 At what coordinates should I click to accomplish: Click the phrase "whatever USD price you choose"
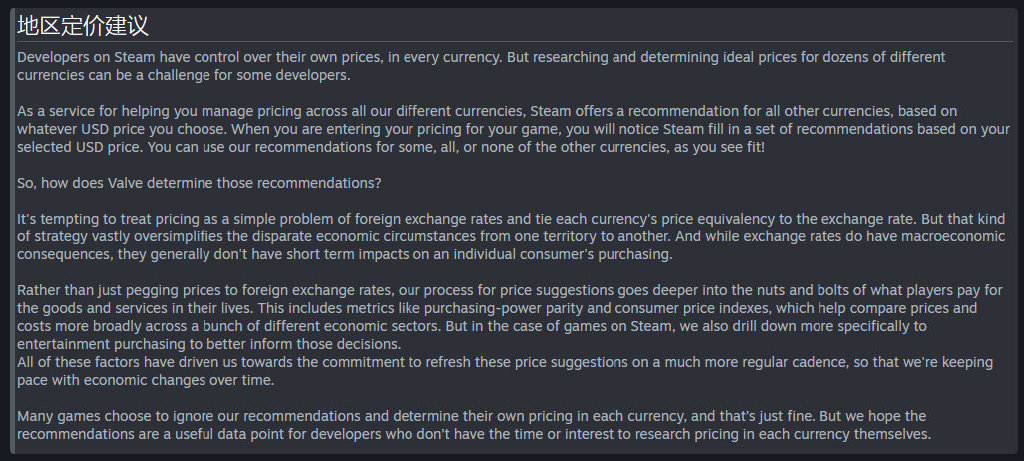116,129
